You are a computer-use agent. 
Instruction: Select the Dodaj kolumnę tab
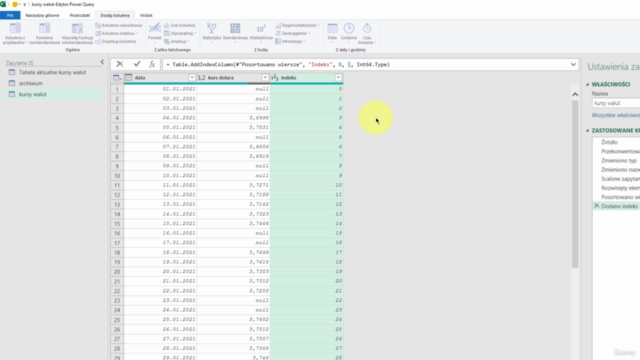pyautogui.click(x=115, y=16)
